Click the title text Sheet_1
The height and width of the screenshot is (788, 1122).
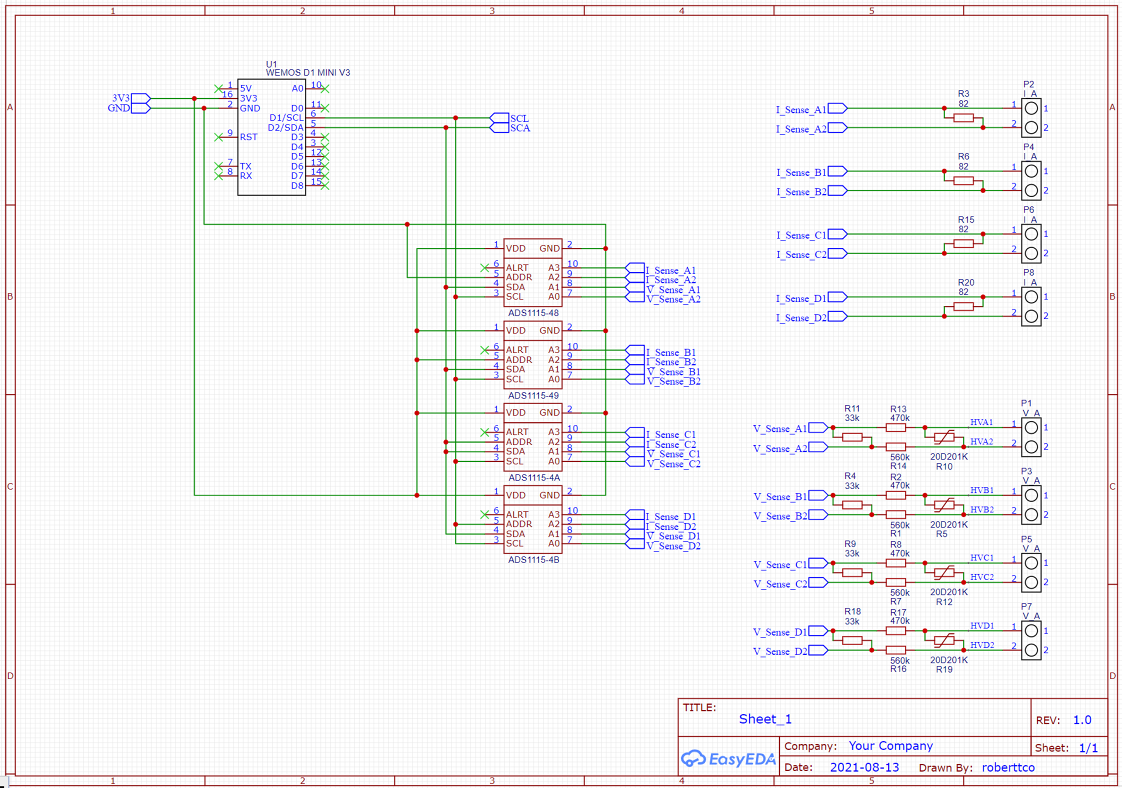(x=765, y=718)
